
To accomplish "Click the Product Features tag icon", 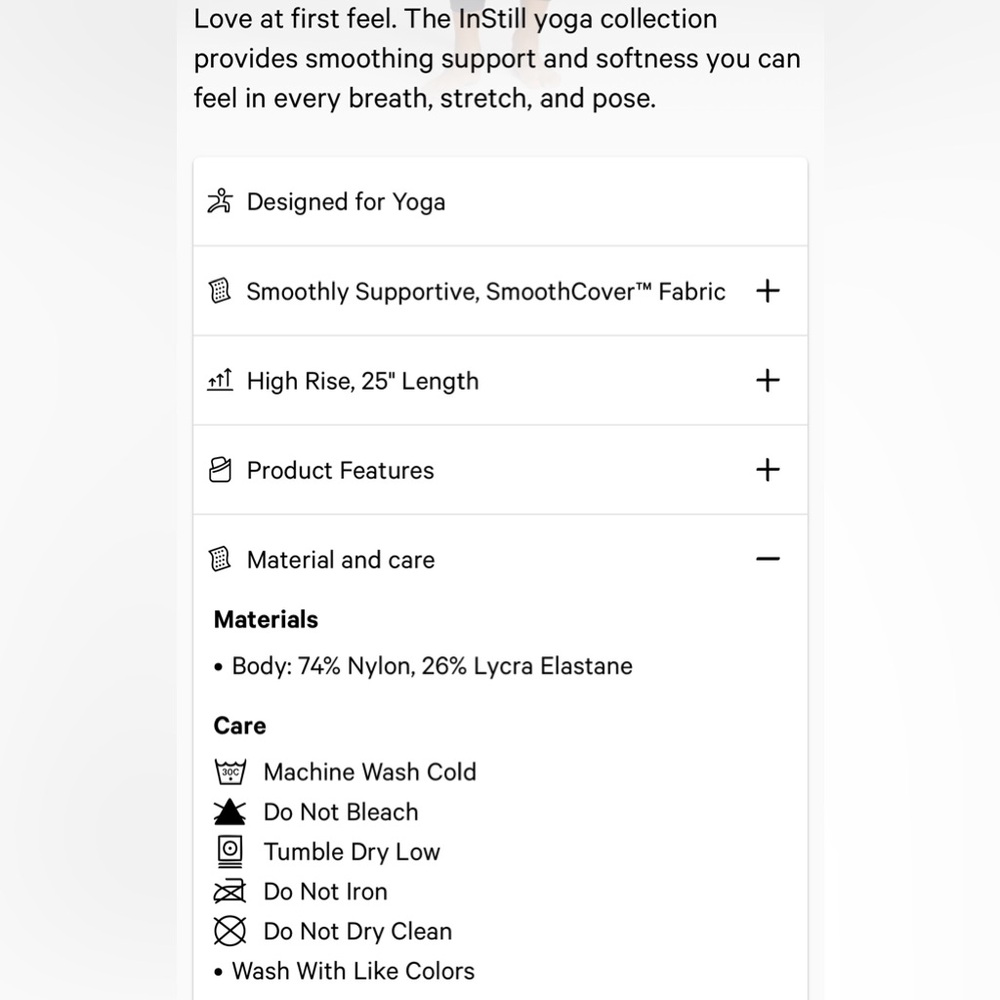I will (x=220, y=470).
